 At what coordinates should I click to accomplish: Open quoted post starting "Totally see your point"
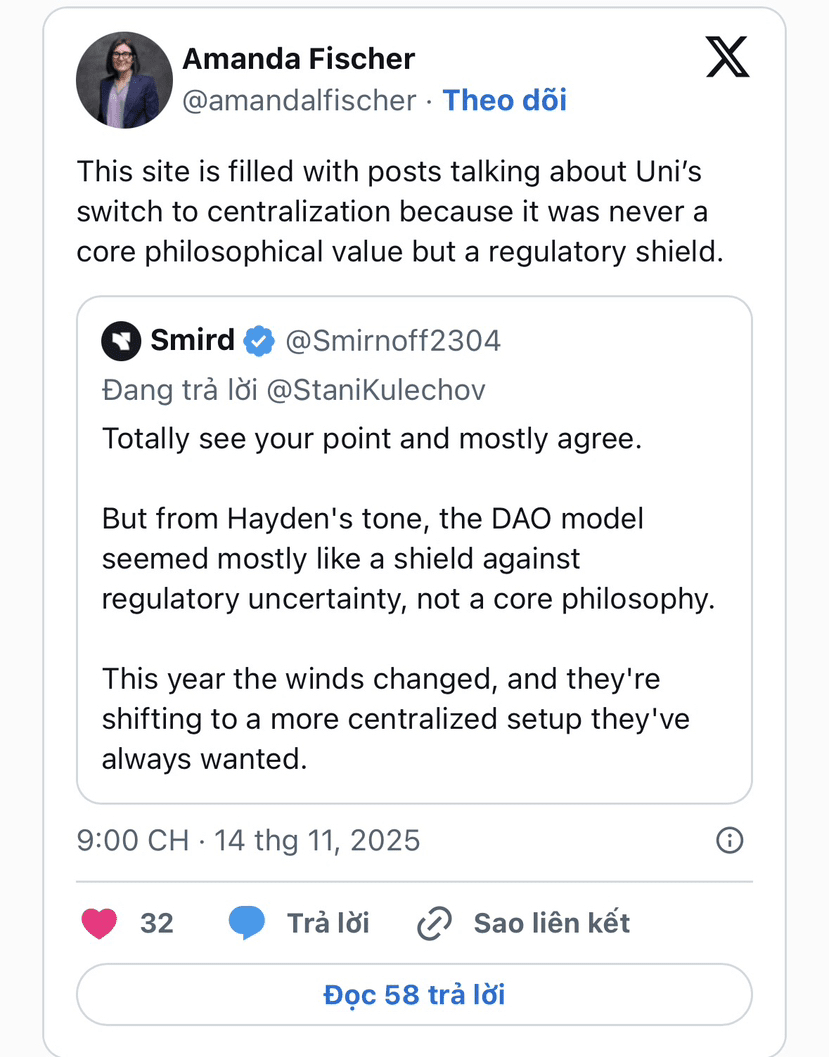click(x=413, y=598)
